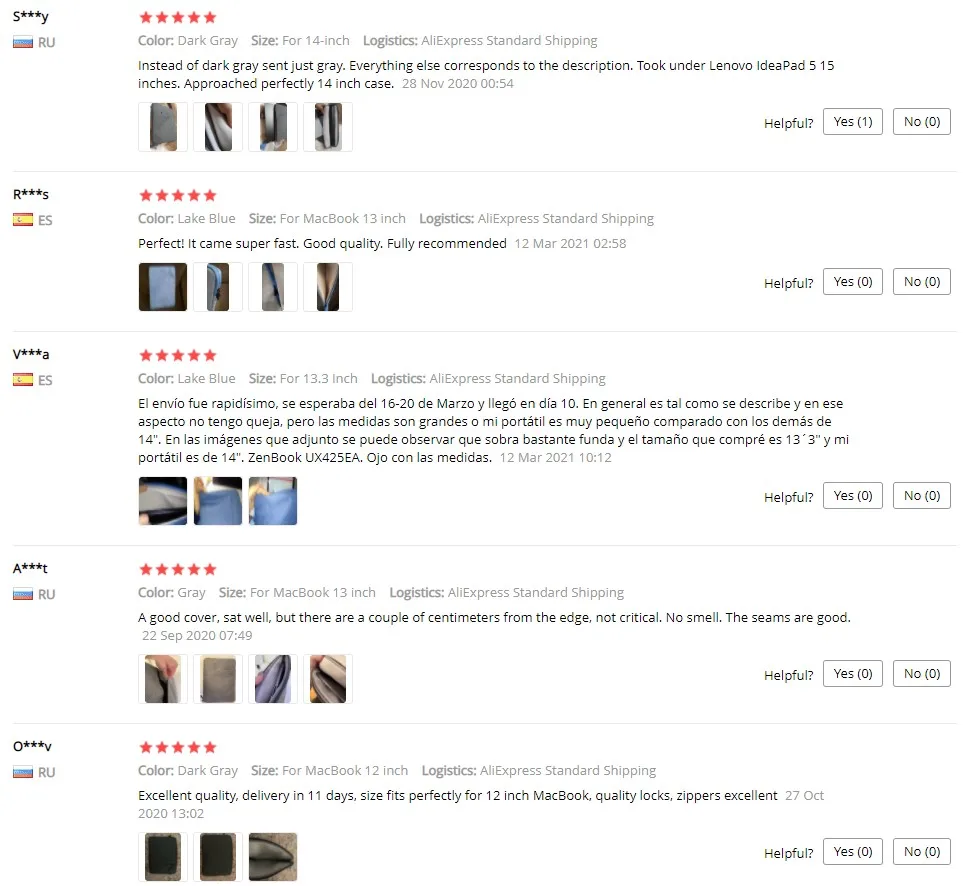The width and height of the screenshot is (966, 886).
Task: Open fourth photo in A***t's review
Action: [x=328, y=679]
